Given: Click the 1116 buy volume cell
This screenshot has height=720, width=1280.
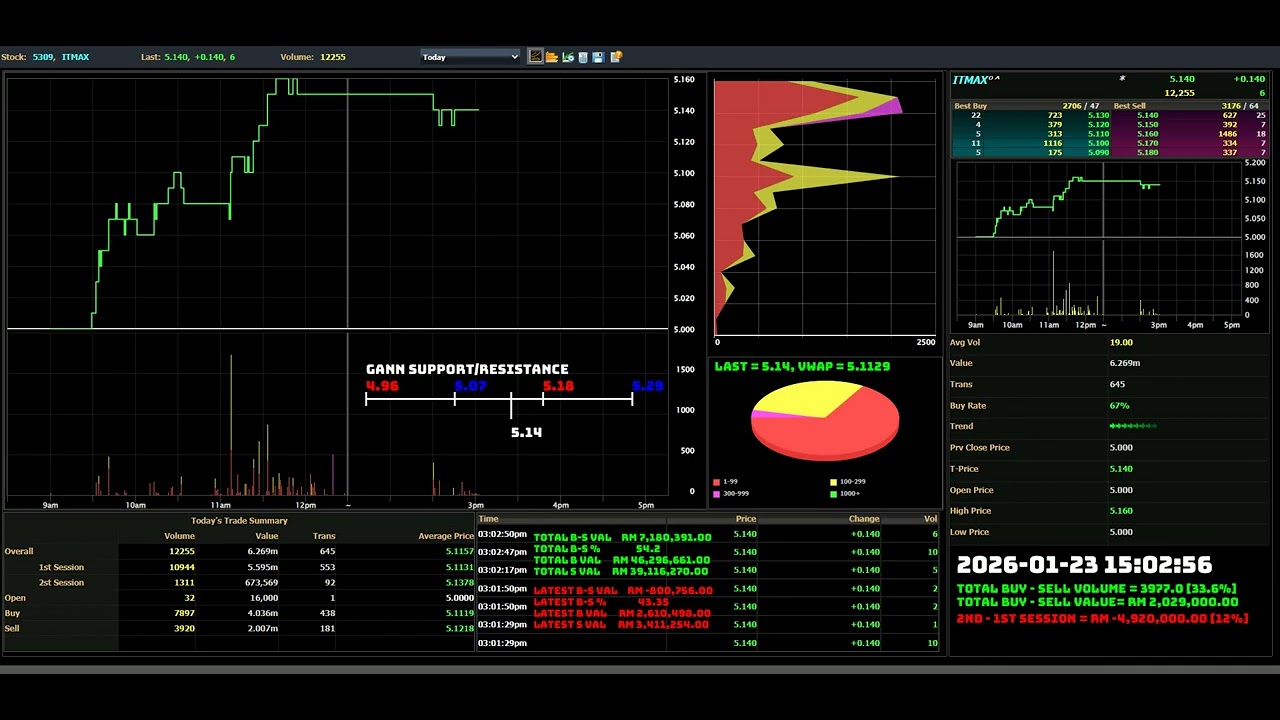Looking at the screenshot, I should pyautogui.click(x=1051, y=144).
